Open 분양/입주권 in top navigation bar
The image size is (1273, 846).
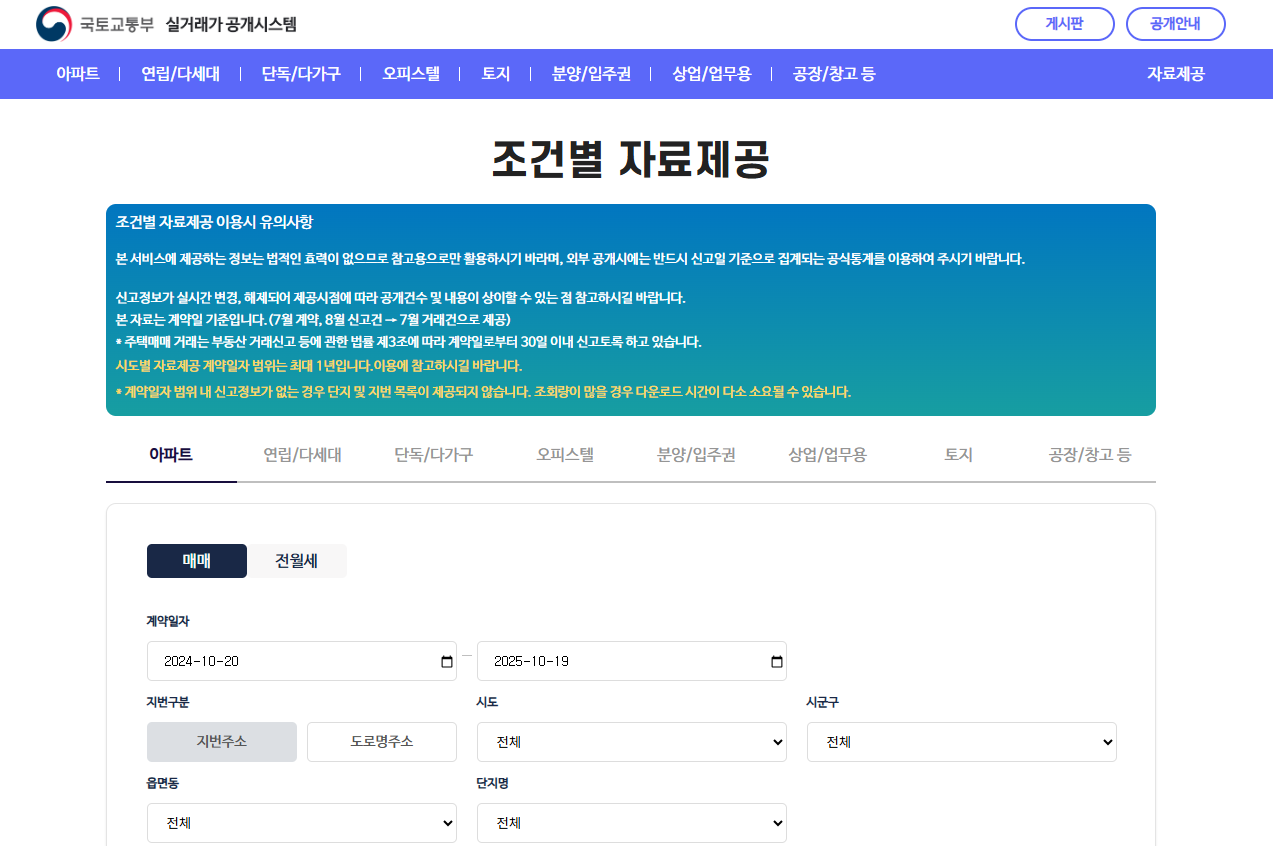point(591,74)
